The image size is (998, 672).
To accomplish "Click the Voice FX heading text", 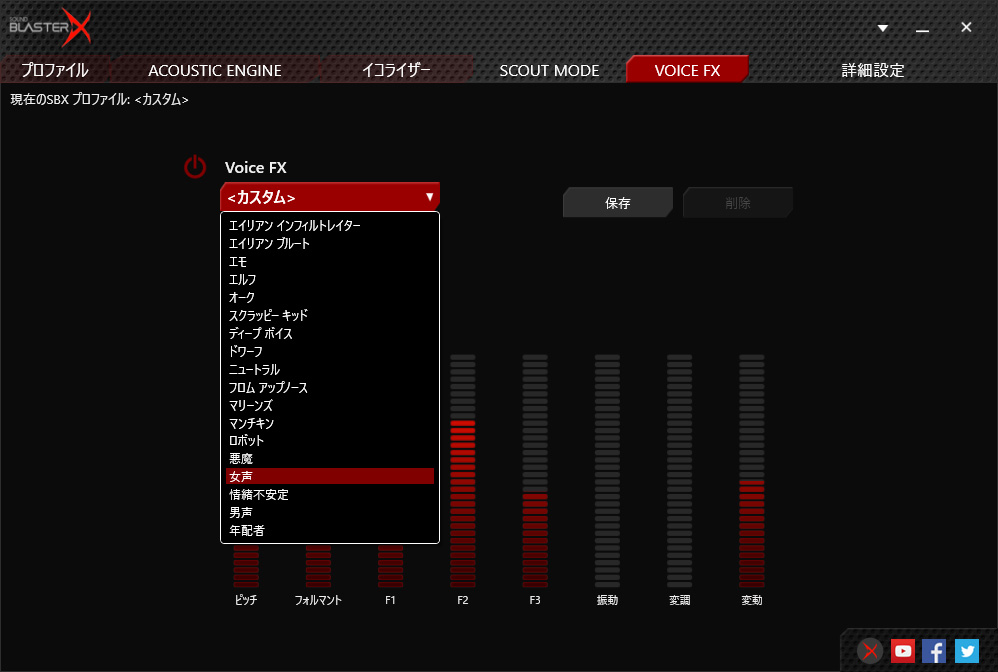I will tap(256, 167).
